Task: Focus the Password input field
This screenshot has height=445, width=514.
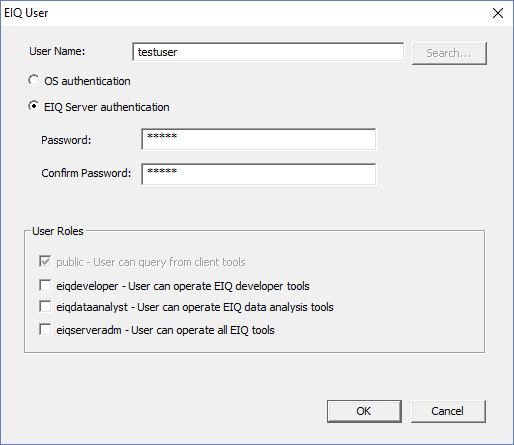Action: (259, 139)
